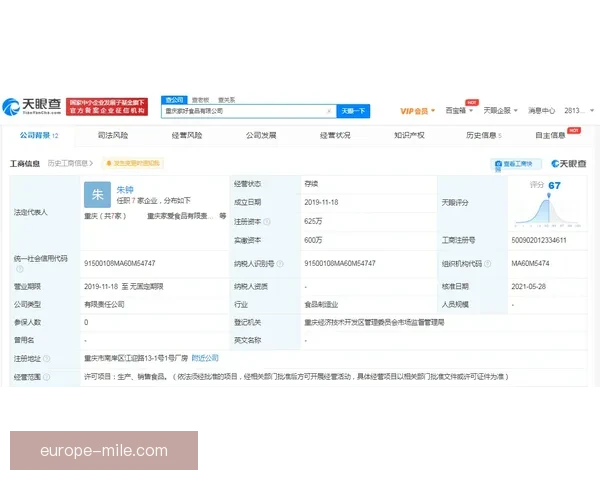The height and width of the screenshot is (480, 600).
Task: Switch to the 自主信息 tab
Action: click(x=550, y=136)
